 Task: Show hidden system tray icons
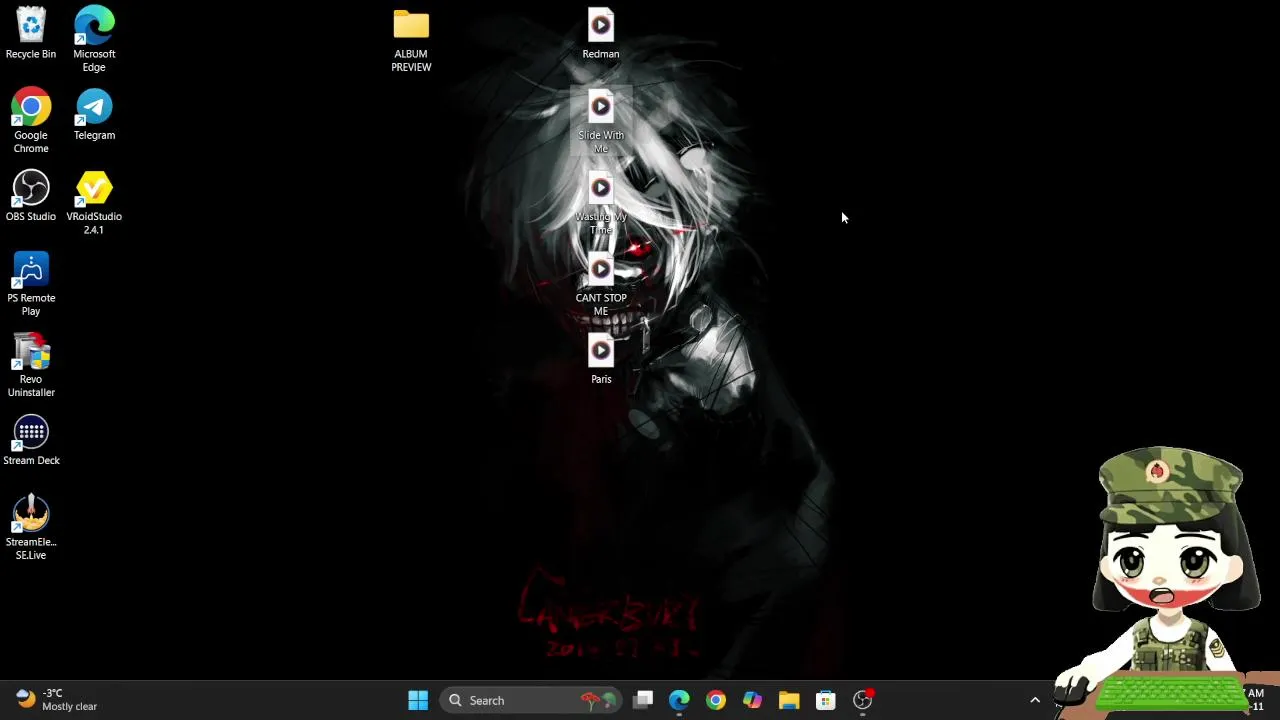1035,701
